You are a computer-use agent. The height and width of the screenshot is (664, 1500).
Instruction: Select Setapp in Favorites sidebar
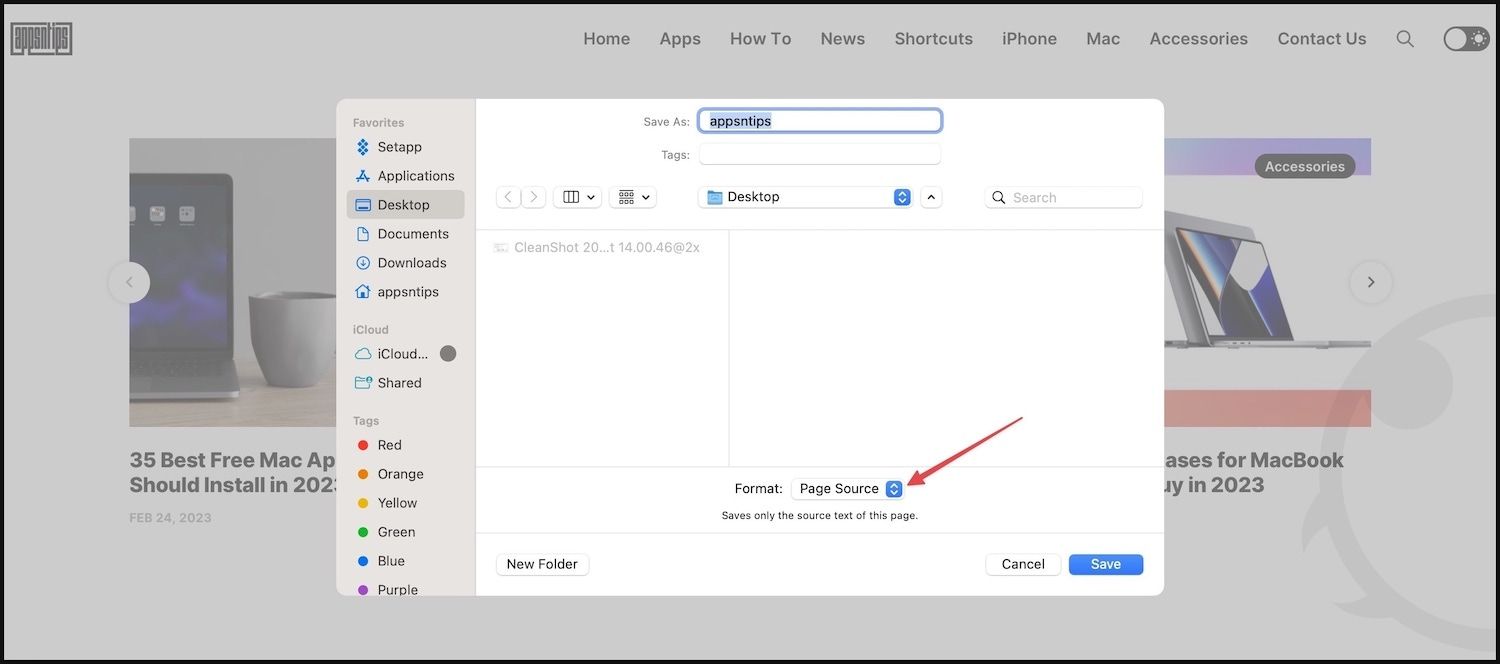(399, 147)
